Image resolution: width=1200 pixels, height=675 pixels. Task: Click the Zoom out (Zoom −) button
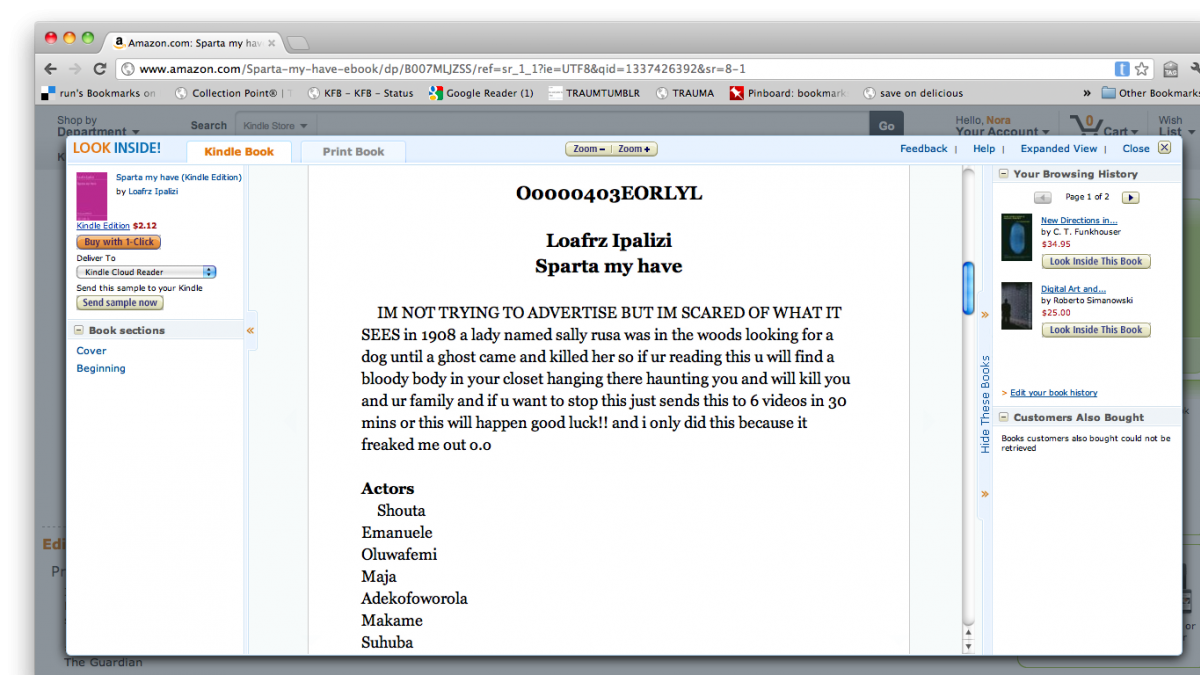pyautogui.click(x=589, y=149)
